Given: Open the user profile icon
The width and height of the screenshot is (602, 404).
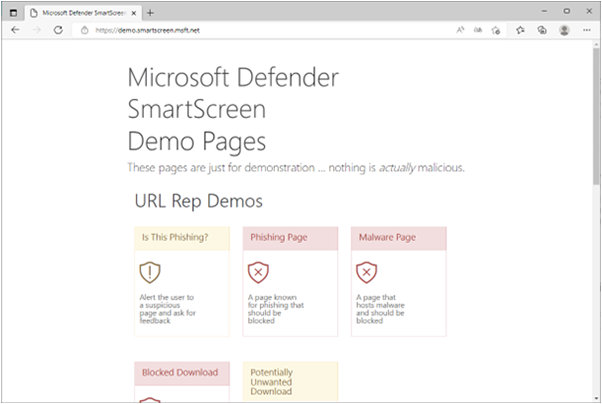Looking at the screenshot, I should coord(564,30).
